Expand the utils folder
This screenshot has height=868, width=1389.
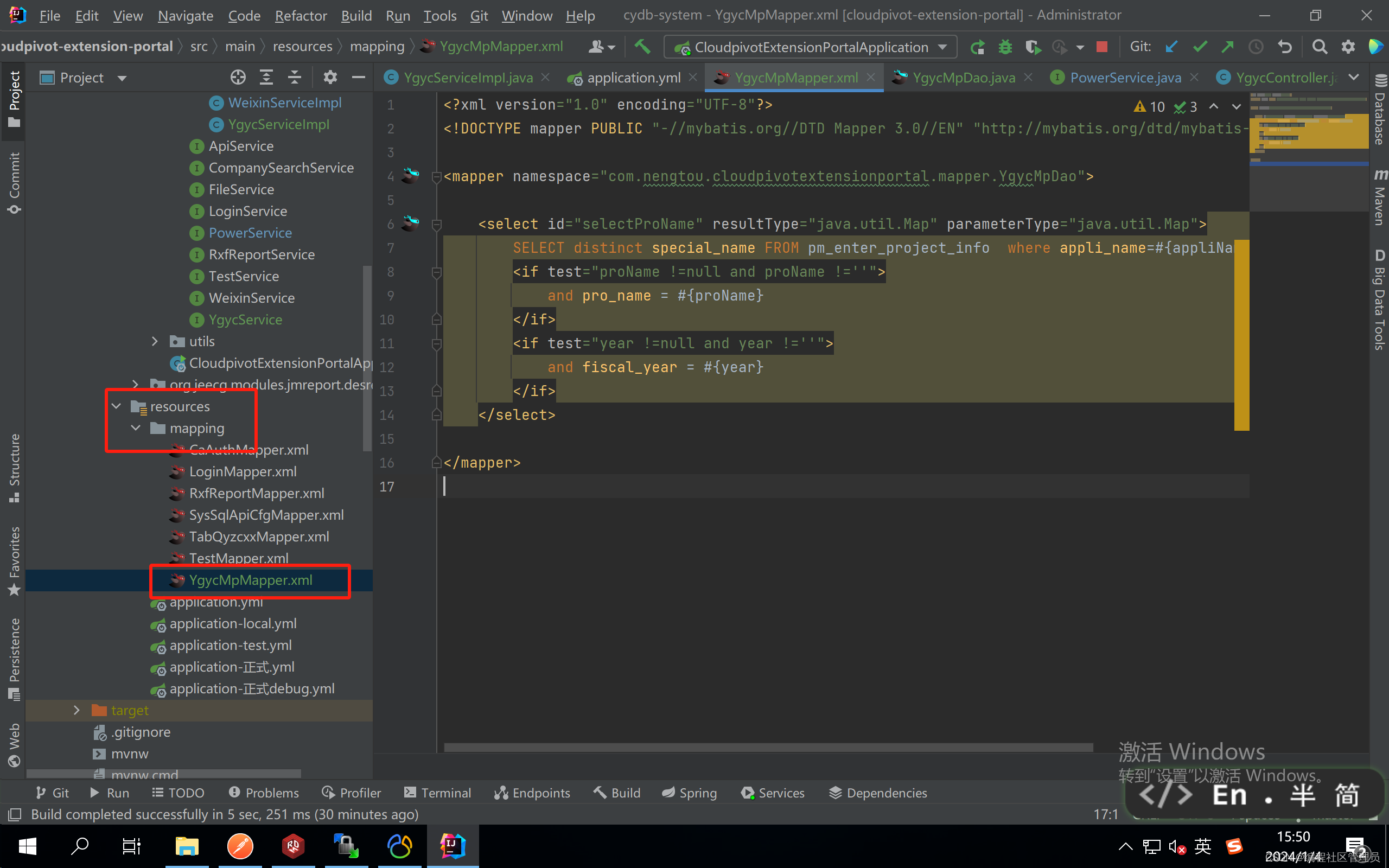point(154,341)
